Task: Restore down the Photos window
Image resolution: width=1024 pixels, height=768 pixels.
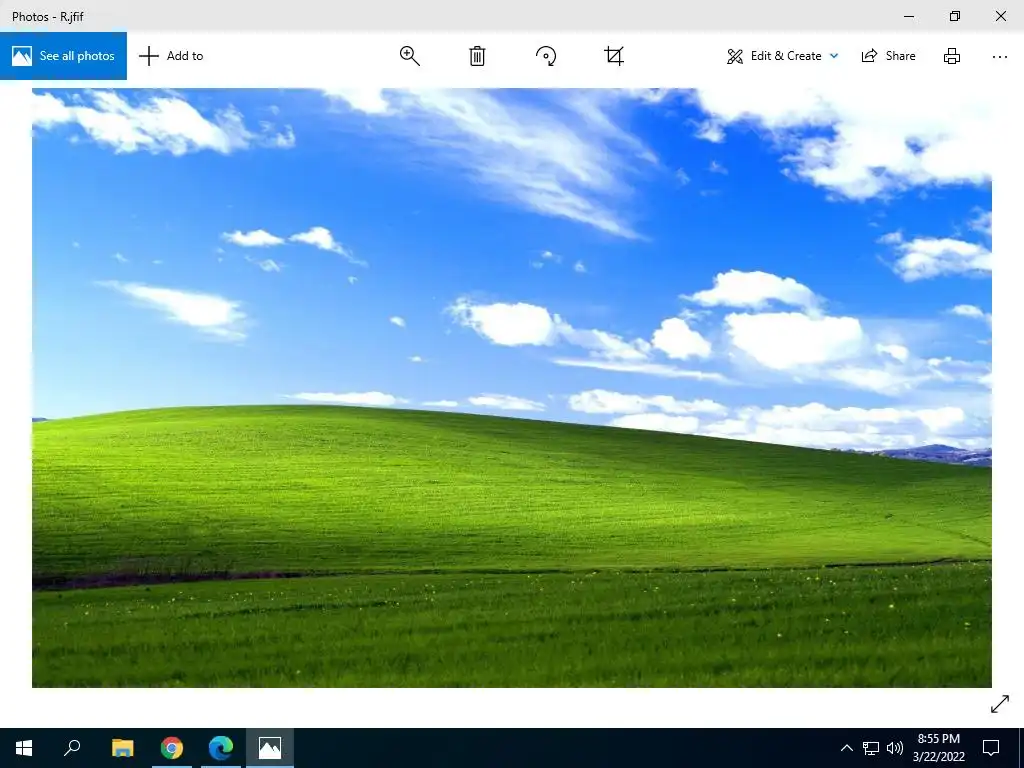Action: point(955,16)
